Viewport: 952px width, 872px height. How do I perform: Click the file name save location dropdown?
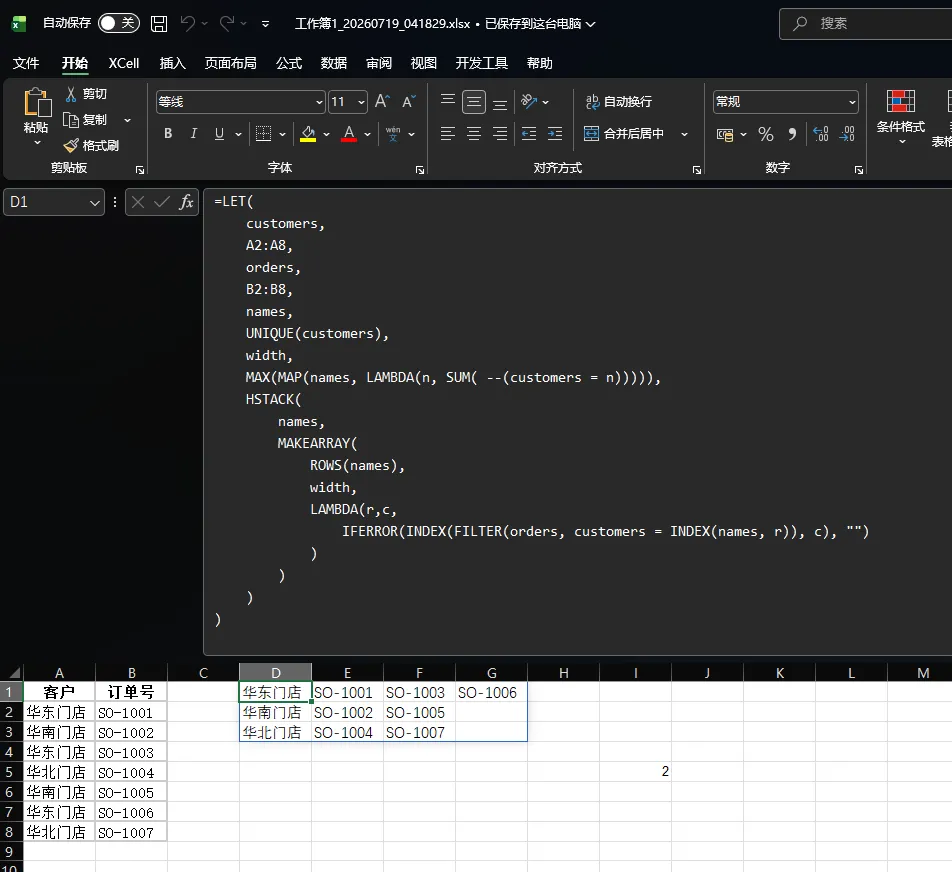[590, 24]
